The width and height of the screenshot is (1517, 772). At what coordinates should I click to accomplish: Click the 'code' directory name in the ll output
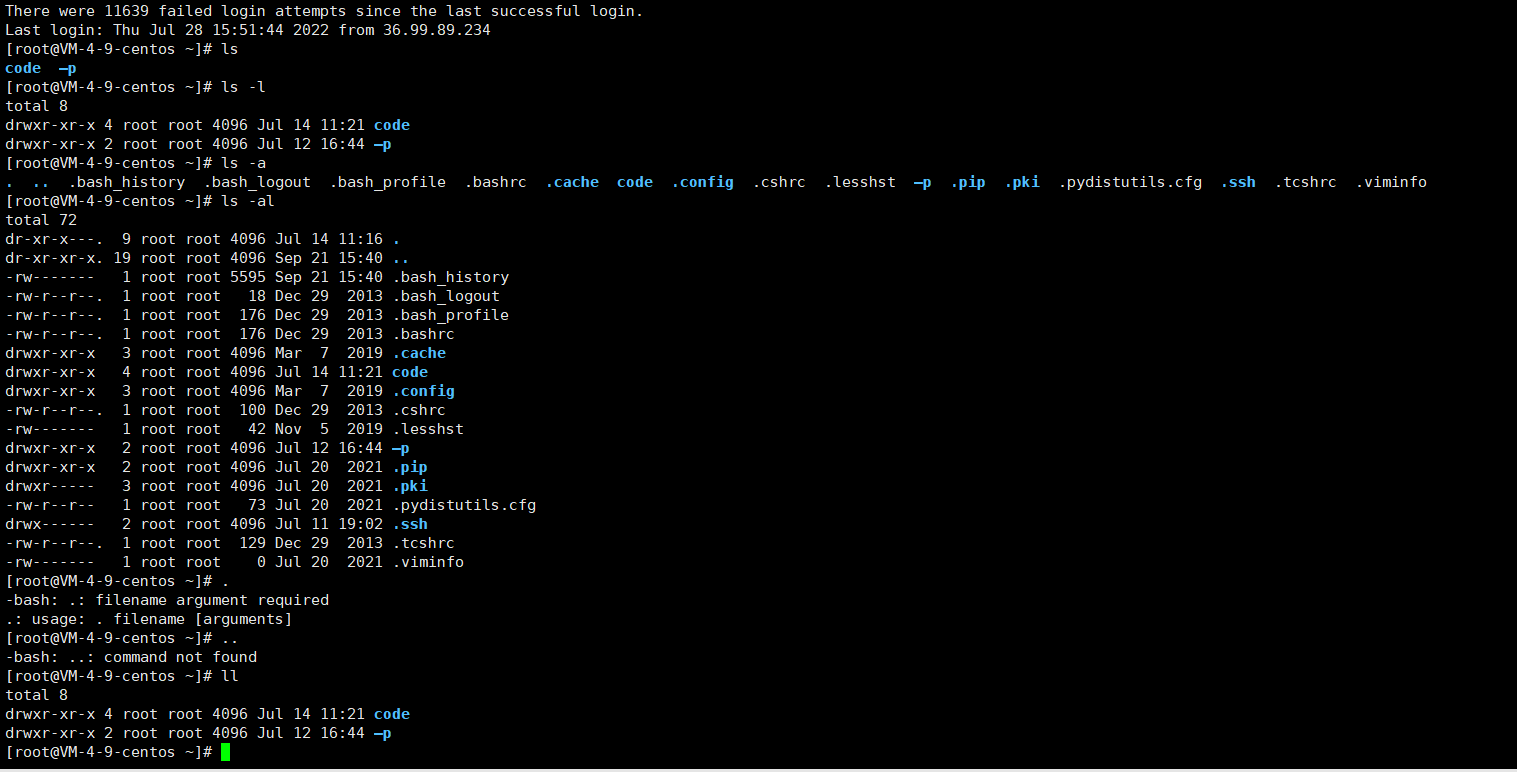coord(392,714)
